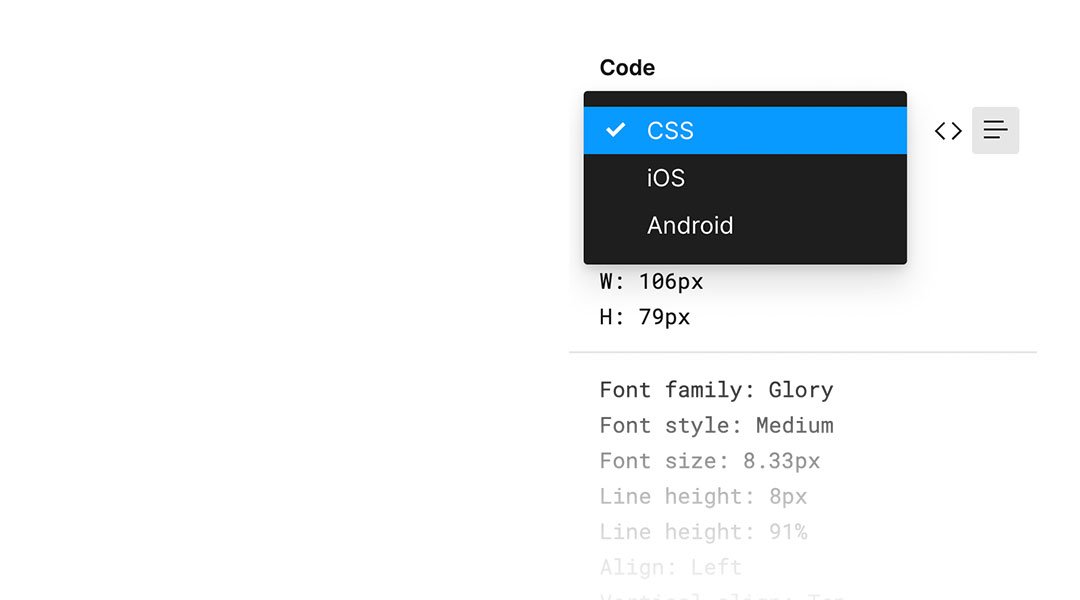Select the Font family: Glory line
This screenshot has width=1080, height=600.
(716, 390)
